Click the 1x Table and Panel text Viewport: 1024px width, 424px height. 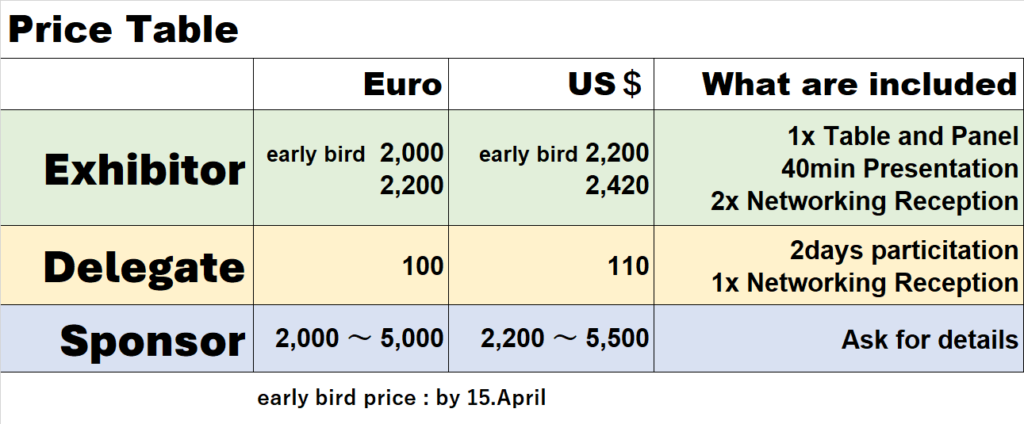click(x=902, y=137)
